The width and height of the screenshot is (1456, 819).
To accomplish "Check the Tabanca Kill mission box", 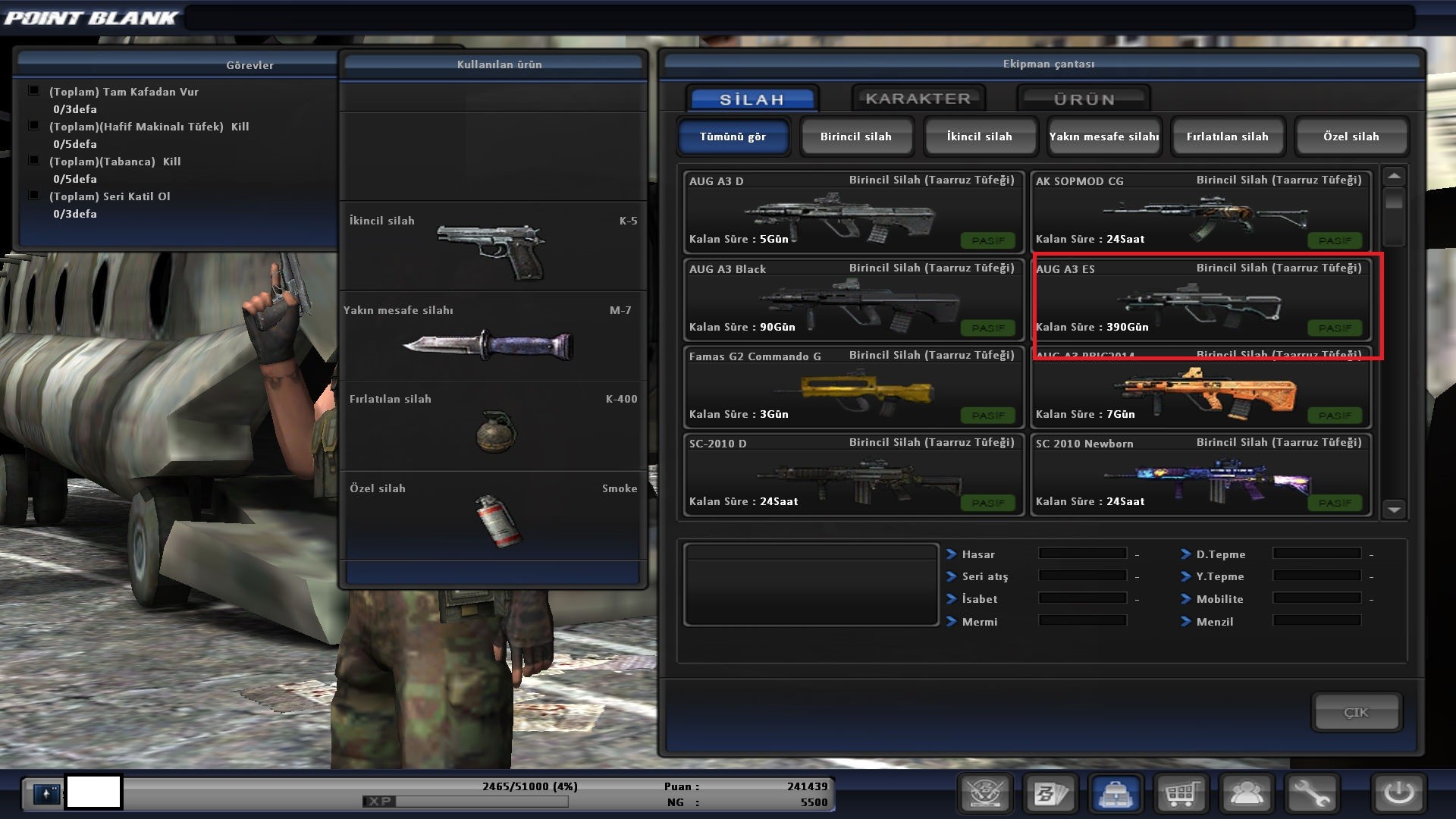I will [33, 161].
